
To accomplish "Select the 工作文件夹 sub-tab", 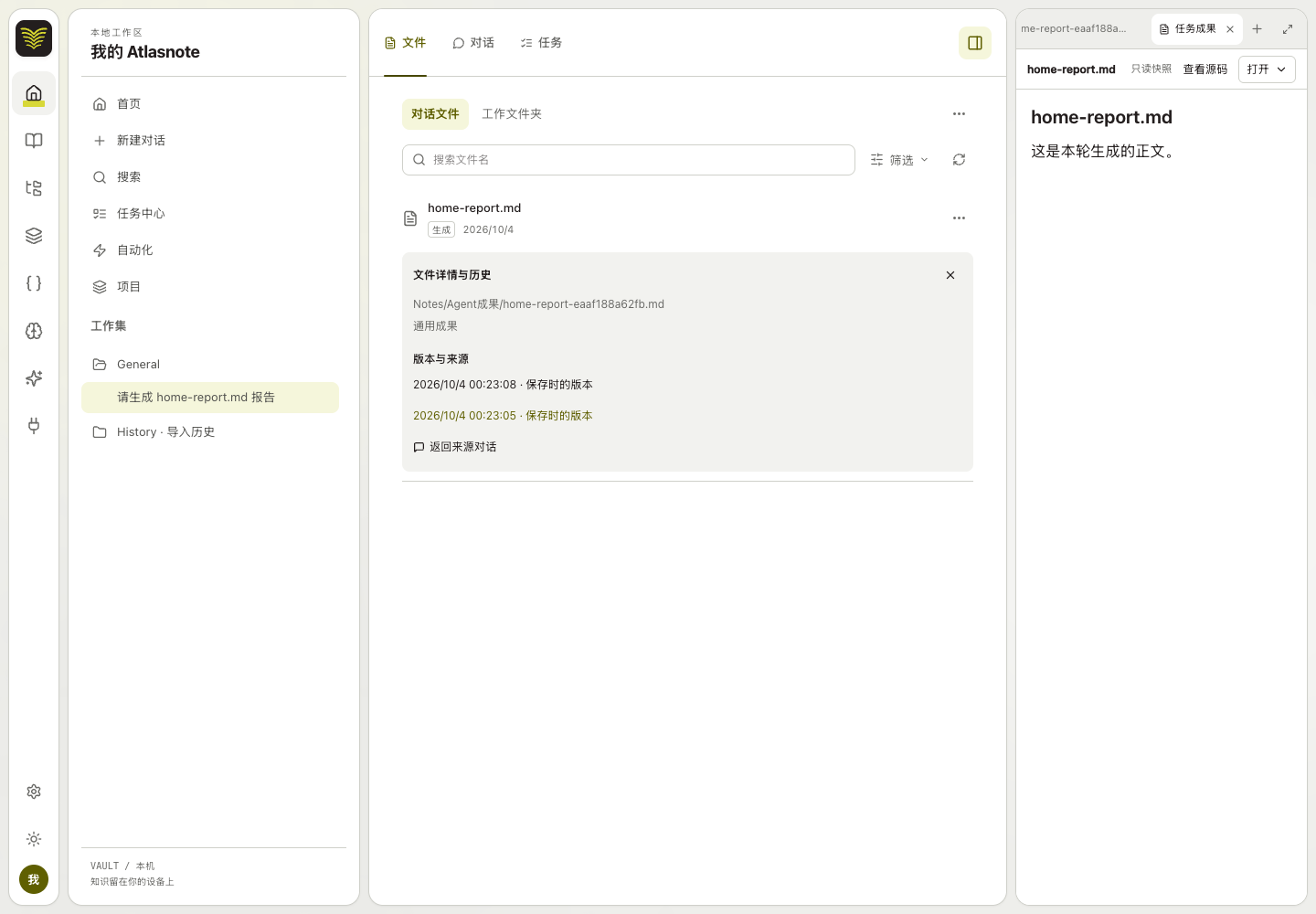I will (x=512, y=114).
